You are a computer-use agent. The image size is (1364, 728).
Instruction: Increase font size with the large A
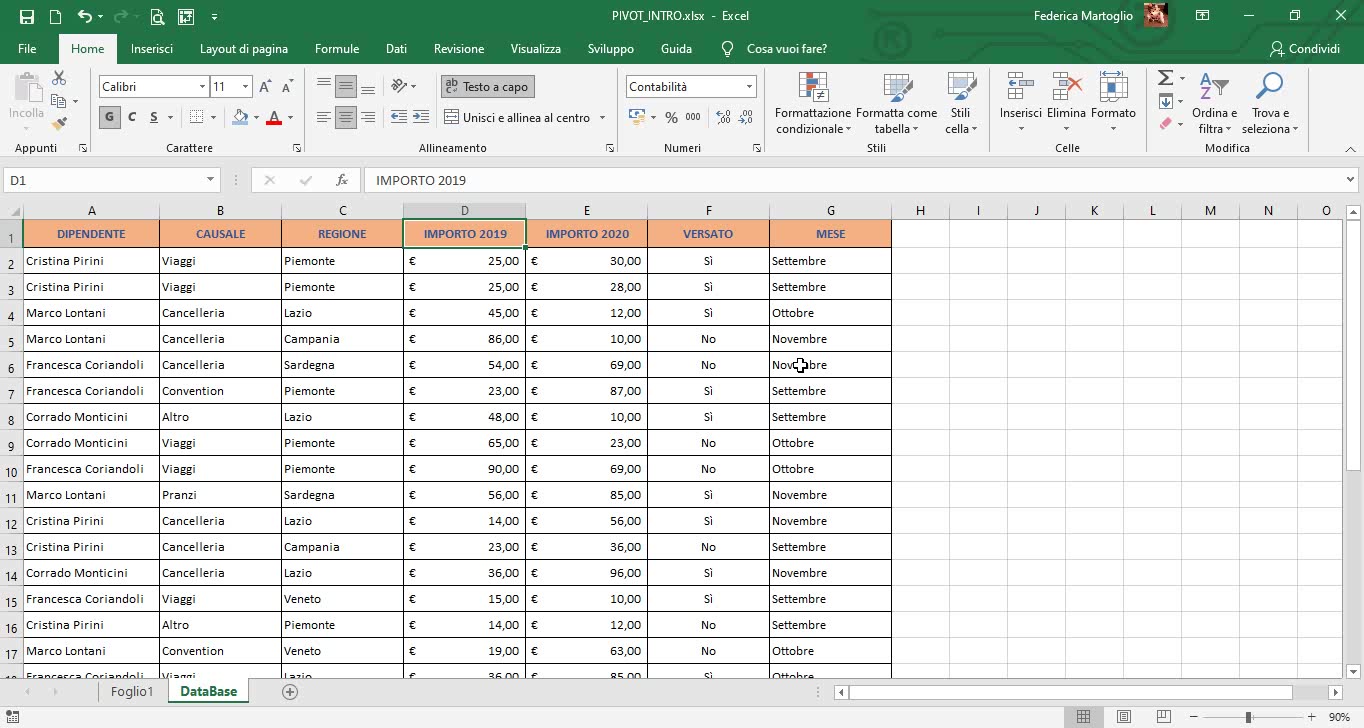[265, 87]
